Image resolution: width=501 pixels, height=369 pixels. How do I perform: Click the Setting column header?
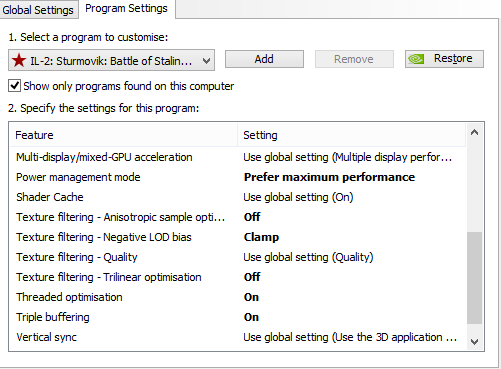[351, 135]
